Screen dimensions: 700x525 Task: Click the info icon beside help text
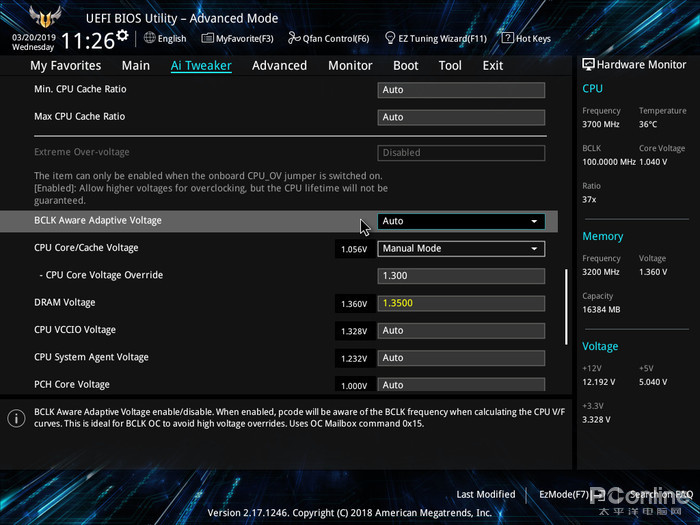click(x=16, y=418)
